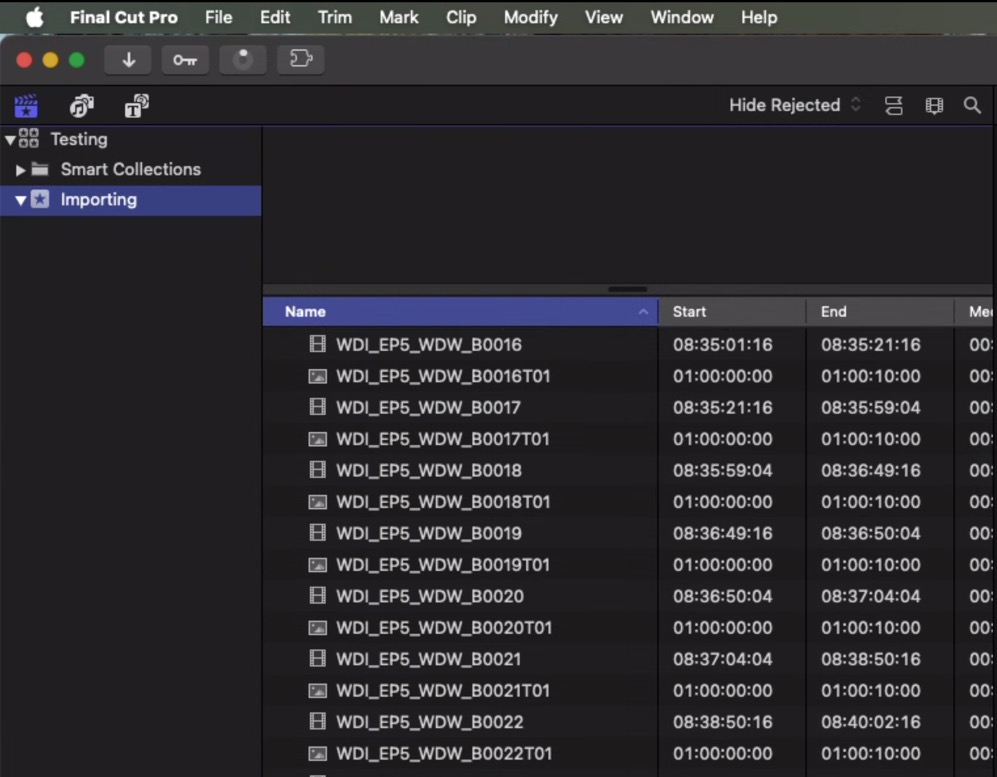Viewport: 997px width, 777px height.
Task: Select still WDI_EP5_WDW_B0018T01
Action: tap(443, 502)
